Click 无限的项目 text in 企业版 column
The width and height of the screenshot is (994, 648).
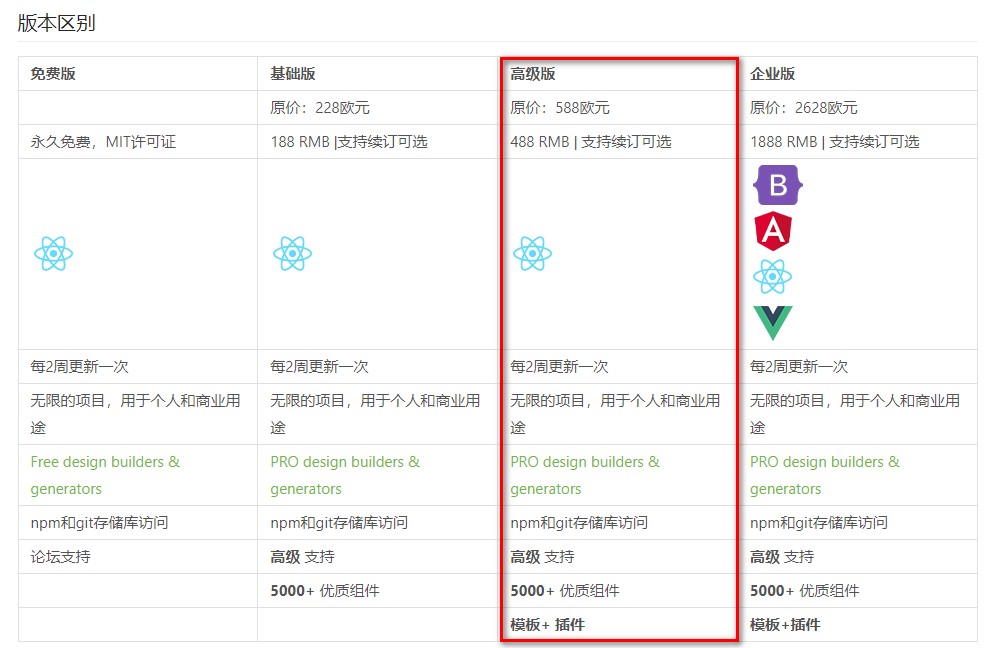pyautogui.click(x=855, y=414)
